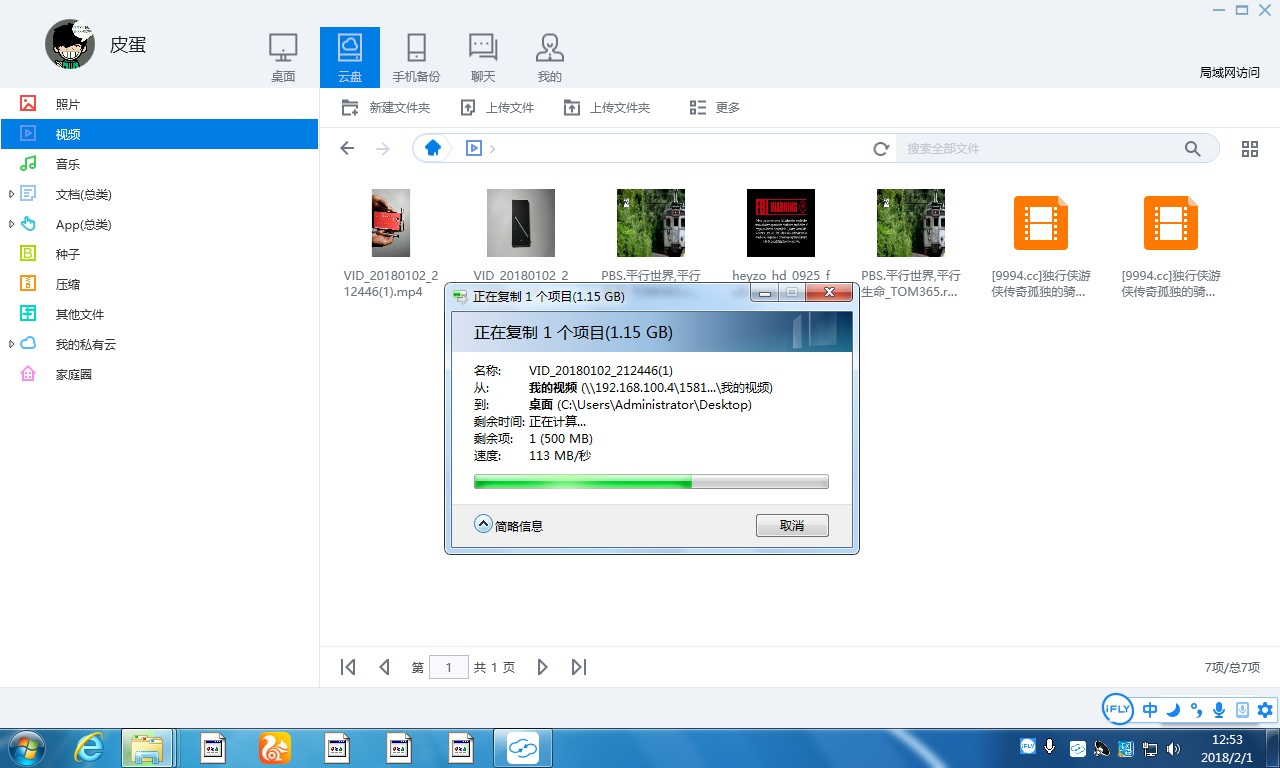This screenshot has width=1280, height=768.
Task: Click the home icon in path bar
Action: (x=432, y=148)
